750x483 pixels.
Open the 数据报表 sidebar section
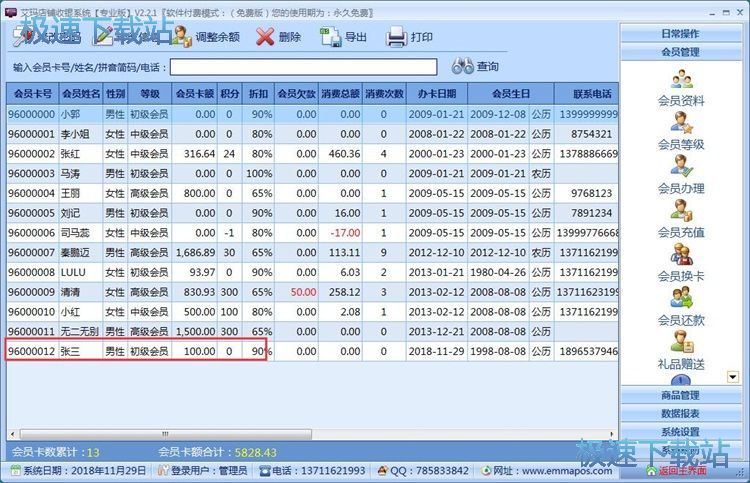681,413
